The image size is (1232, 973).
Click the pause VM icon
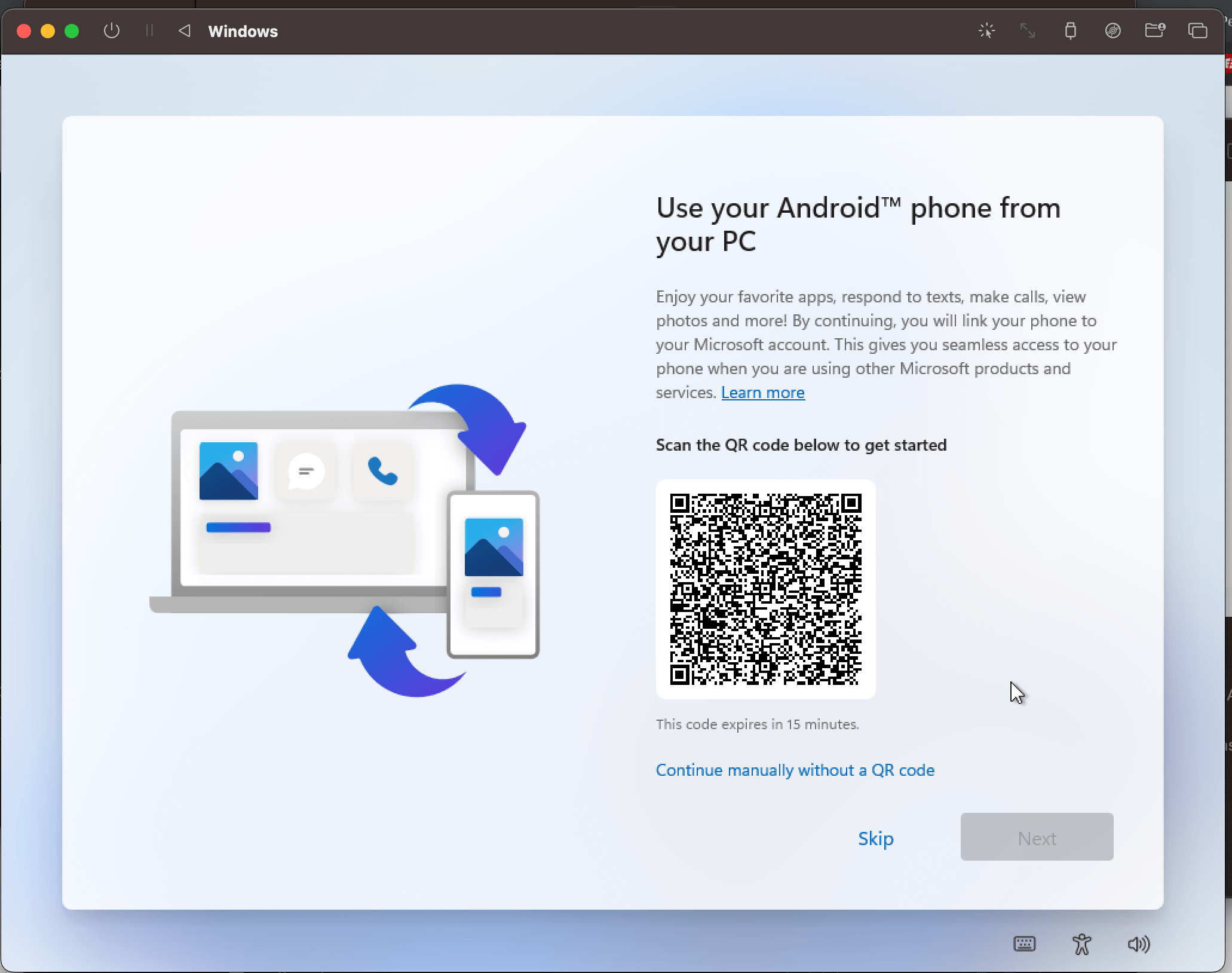pos(149,30)
